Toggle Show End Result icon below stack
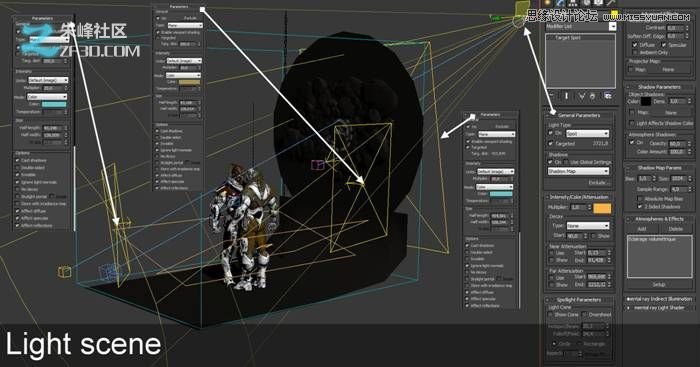The height and width of the screenshot is (367, 700). [567, 96]
